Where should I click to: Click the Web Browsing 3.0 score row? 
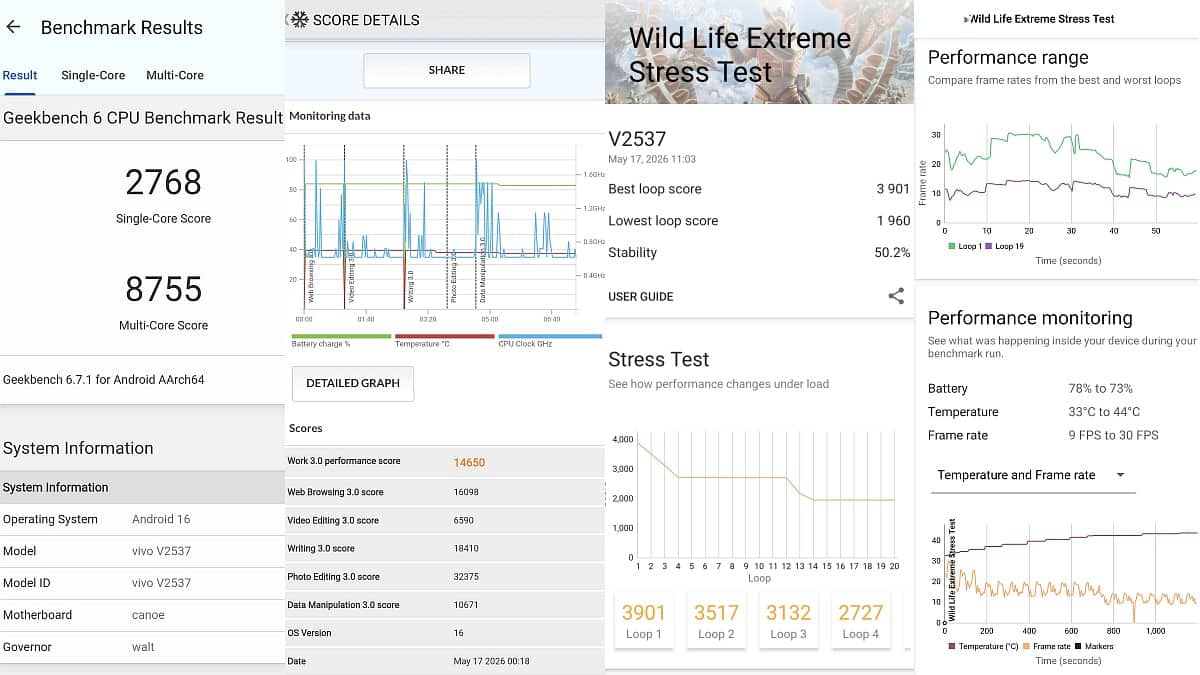(445, 492)
